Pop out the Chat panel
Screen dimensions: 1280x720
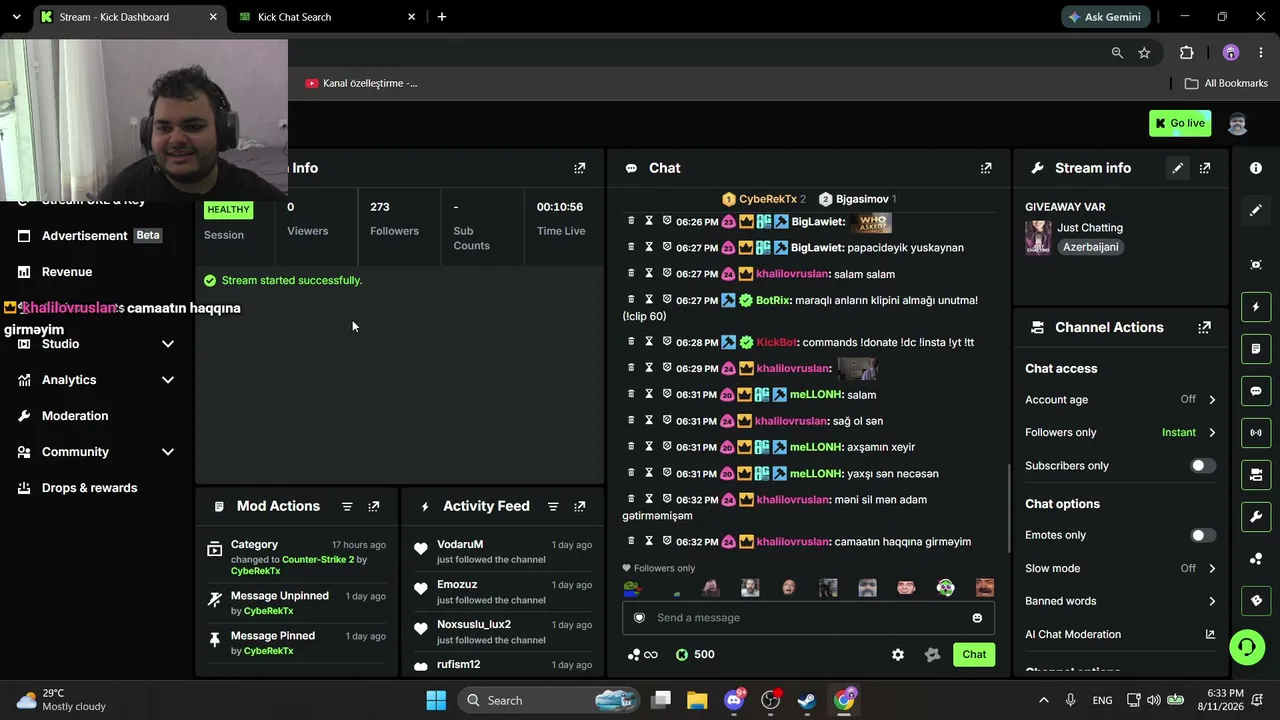[x=986, y=168]
